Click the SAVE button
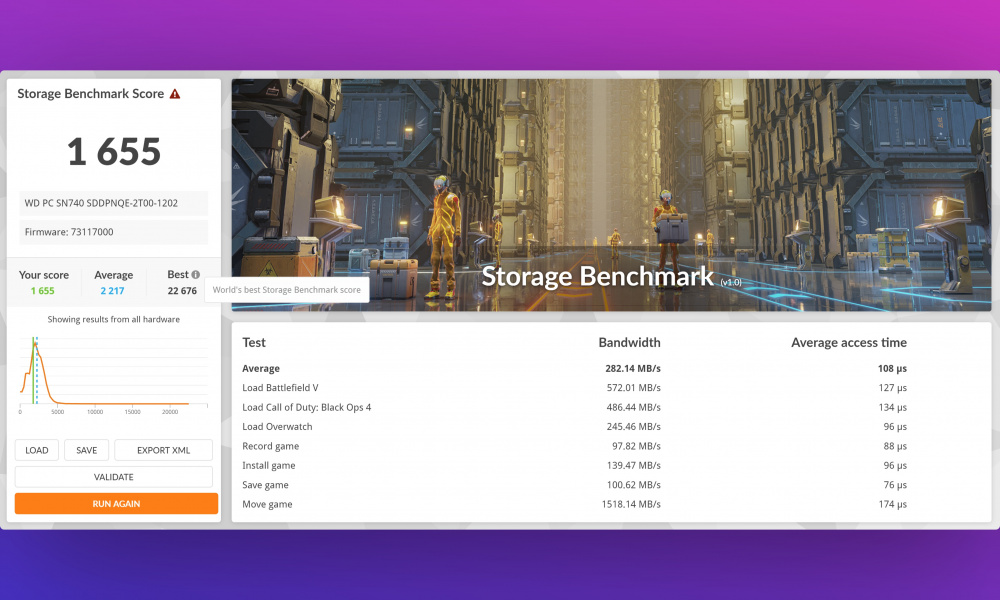Viewport: 1000px width, 600px height. (87, 450)
